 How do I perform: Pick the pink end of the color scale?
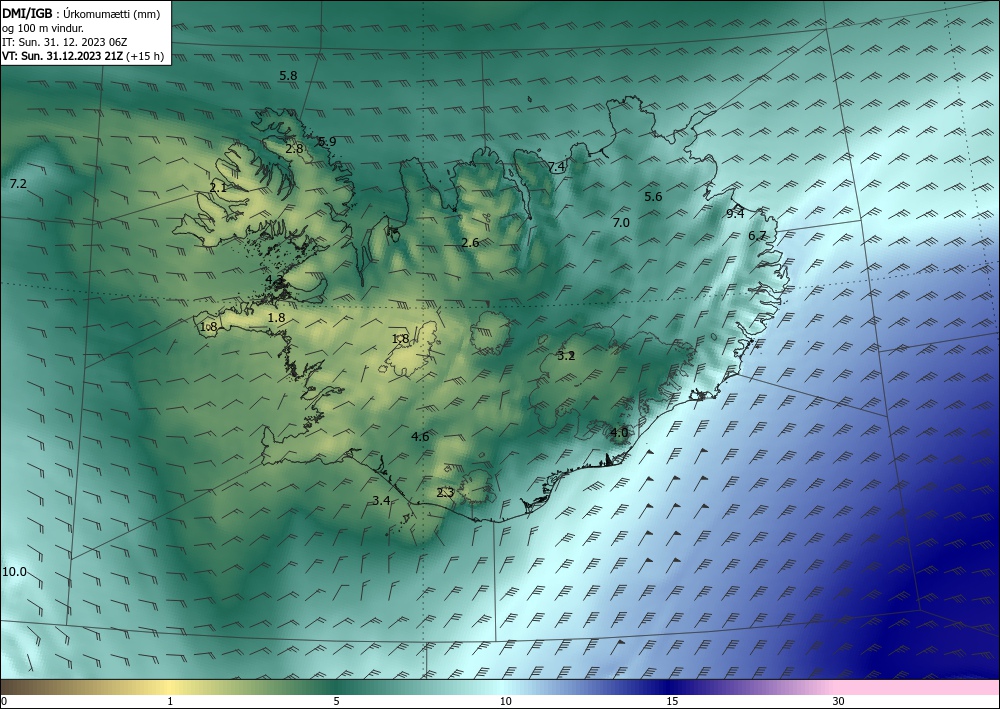pos(918,687)
